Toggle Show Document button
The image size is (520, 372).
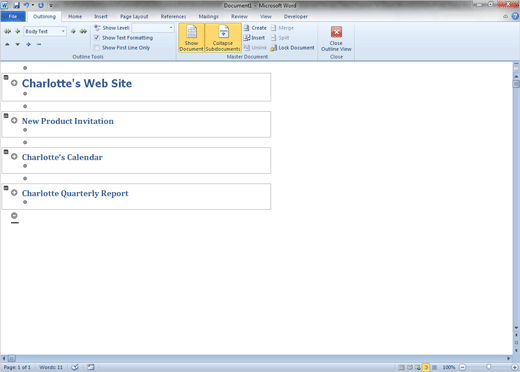pos(191,38)
